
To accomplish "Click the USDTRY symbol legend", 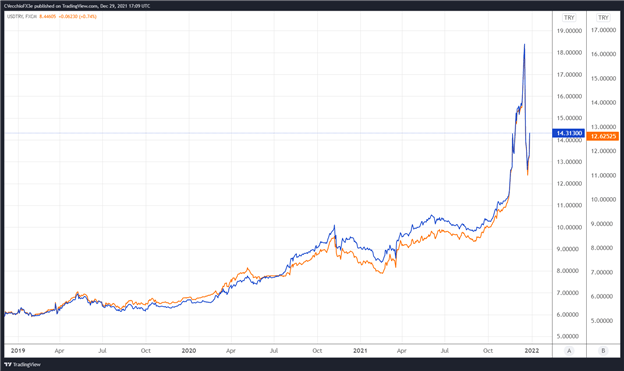I will tap(22, 16).
